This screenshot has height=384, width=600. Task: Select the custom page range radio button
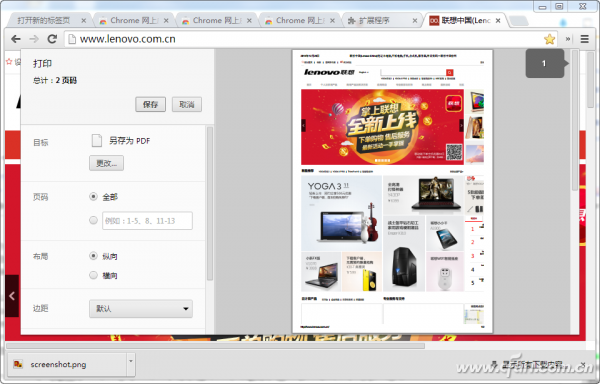click(93, 220)
